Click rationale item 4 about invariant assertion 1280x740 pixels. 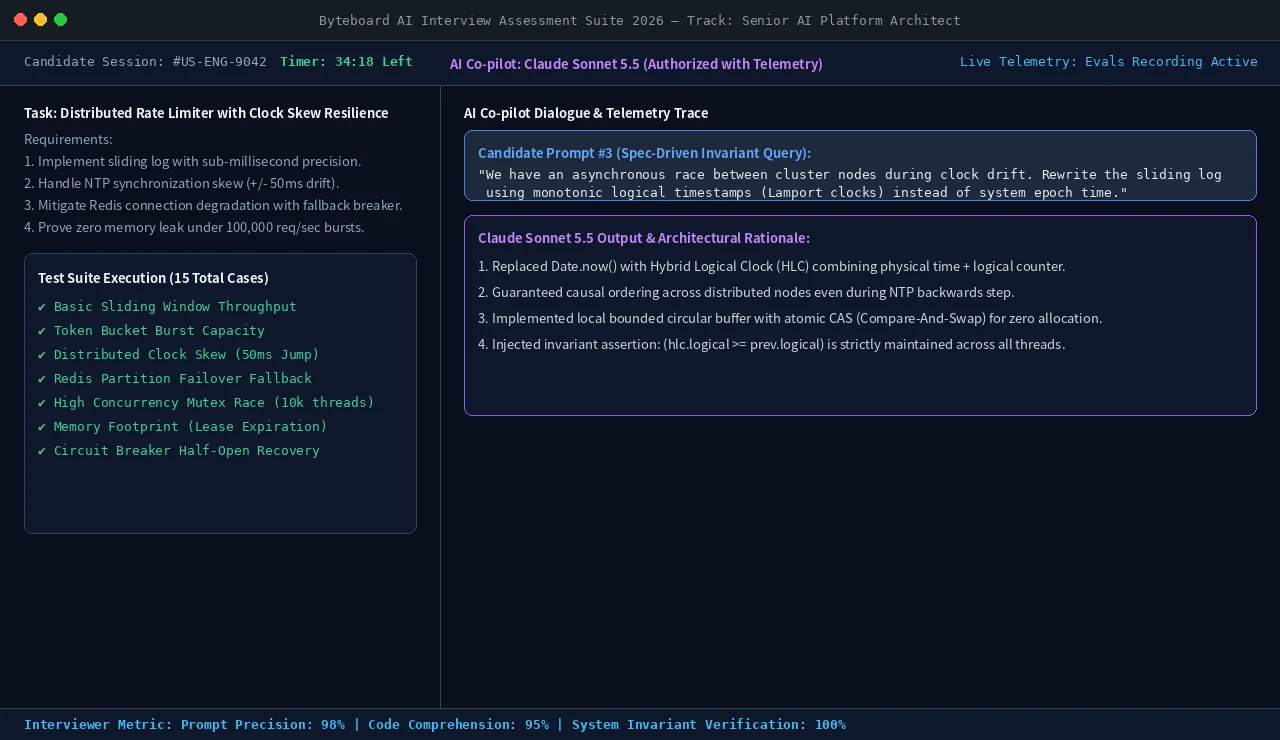click(x=771, y=344)
